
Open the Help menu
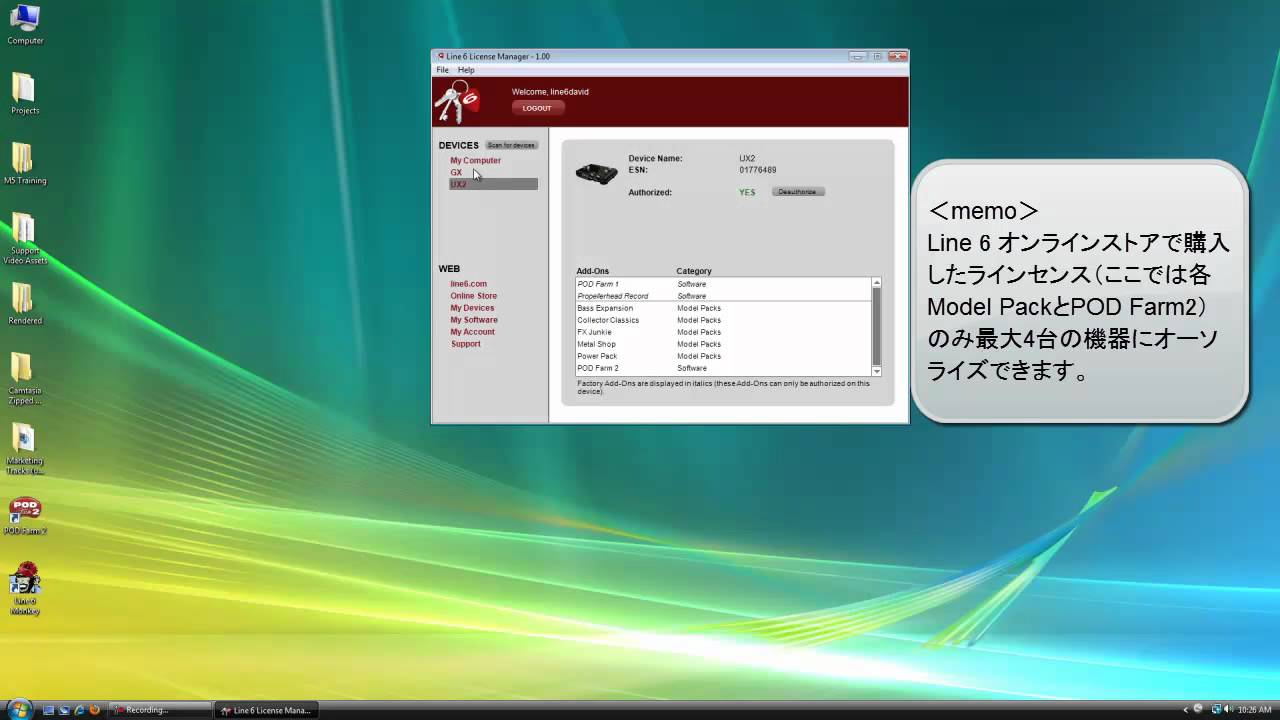point(466,70)
